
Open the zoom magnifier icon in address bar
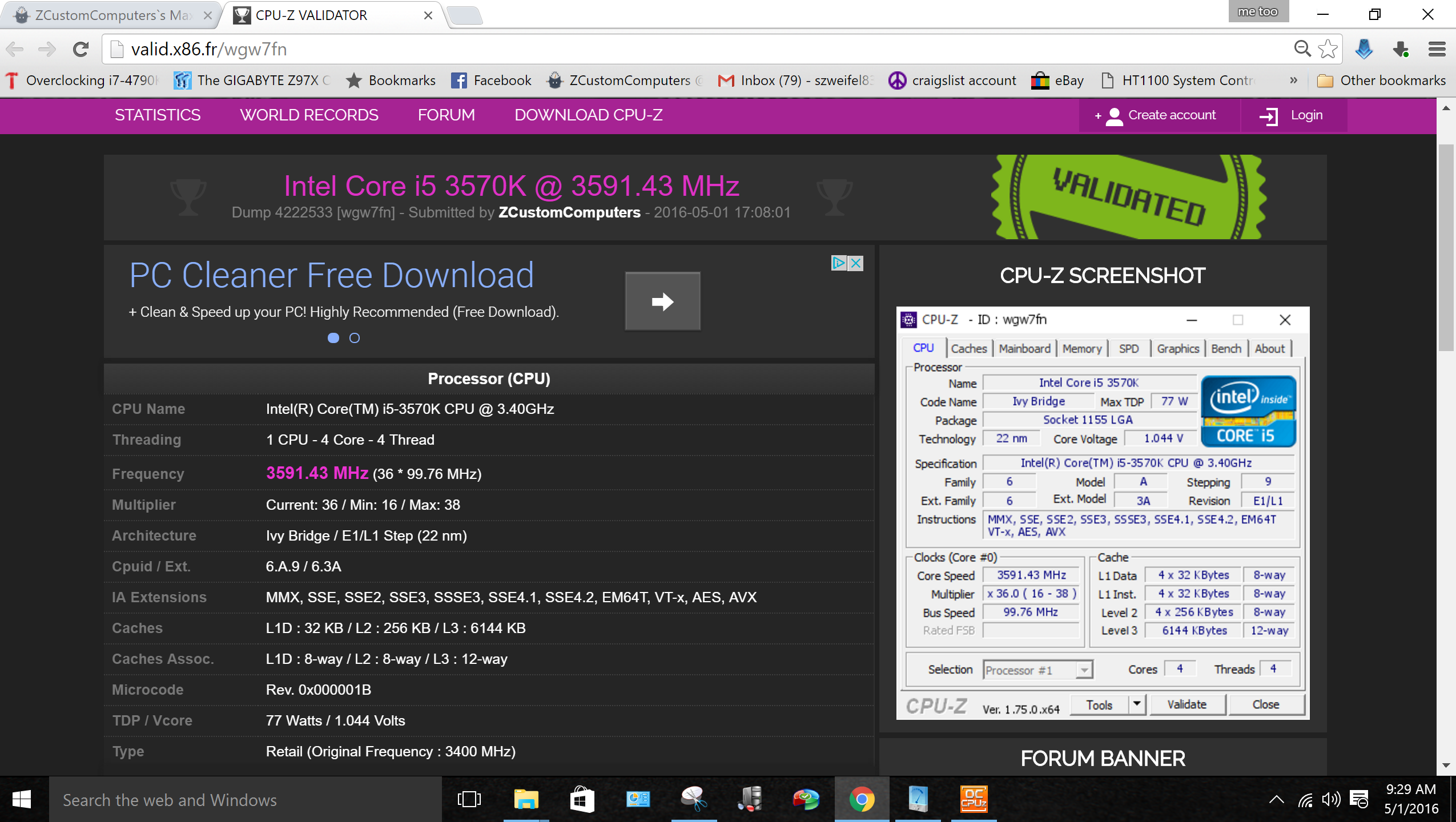click(x=1302, y=49)
